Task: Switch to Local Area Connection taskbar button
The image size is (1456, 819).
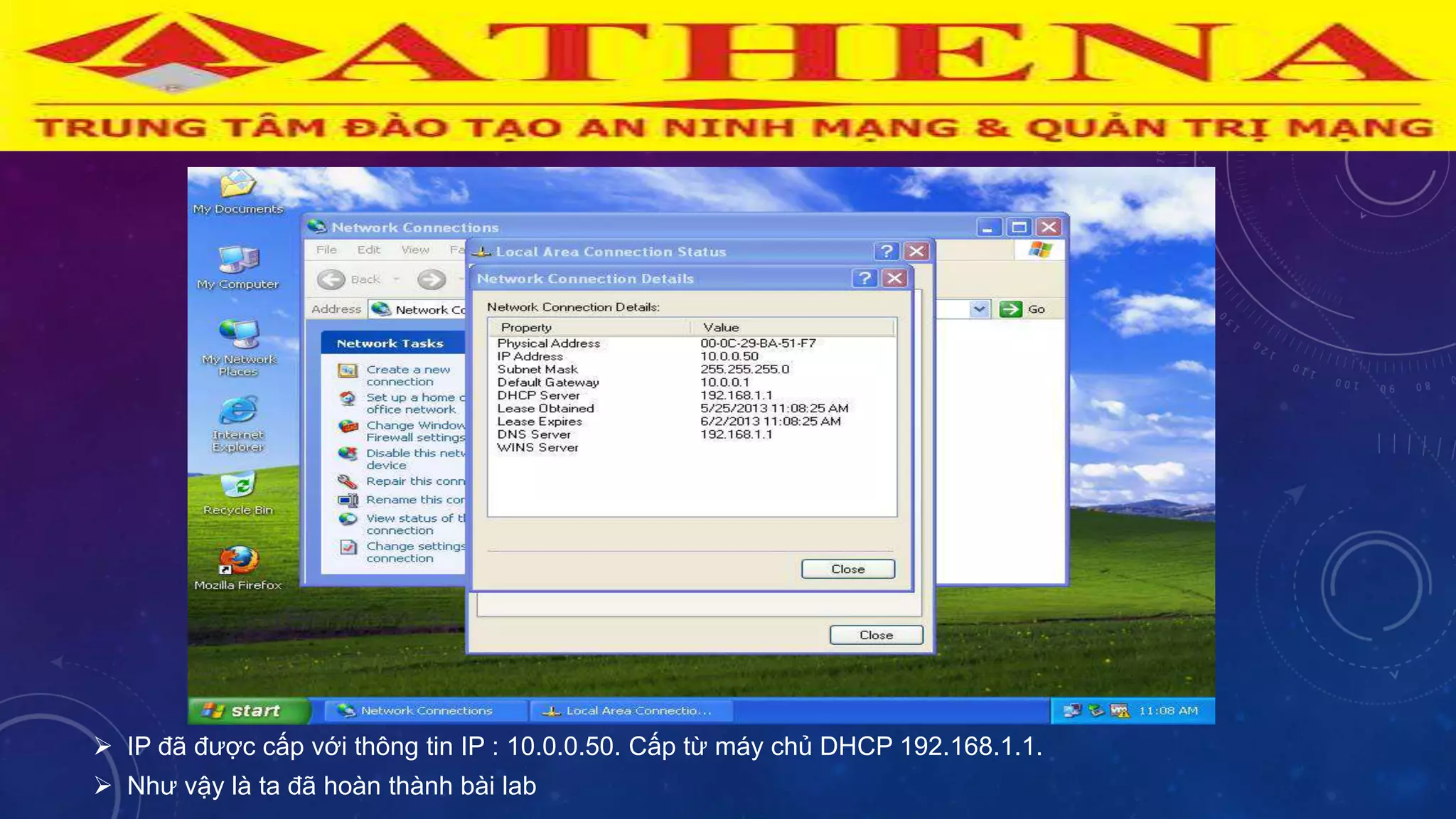Action: point(631,710)
